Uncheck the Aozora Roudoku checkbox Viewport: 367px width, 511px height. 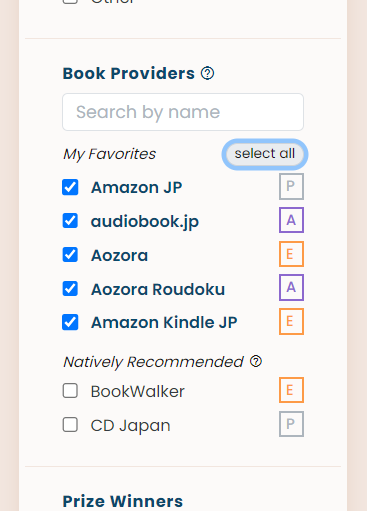tap(70, 289)
